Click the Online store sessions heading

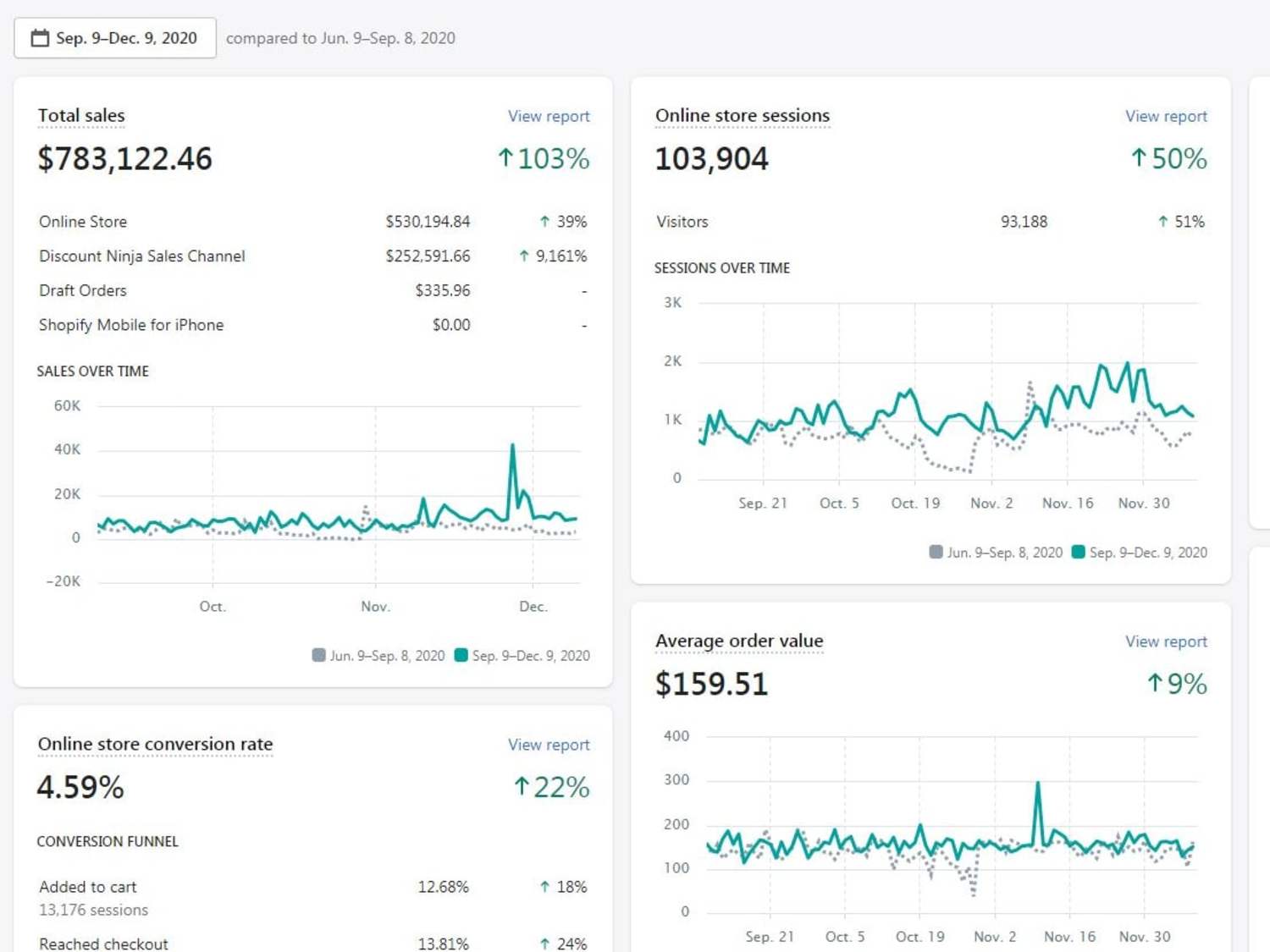(x=743, y=115)
